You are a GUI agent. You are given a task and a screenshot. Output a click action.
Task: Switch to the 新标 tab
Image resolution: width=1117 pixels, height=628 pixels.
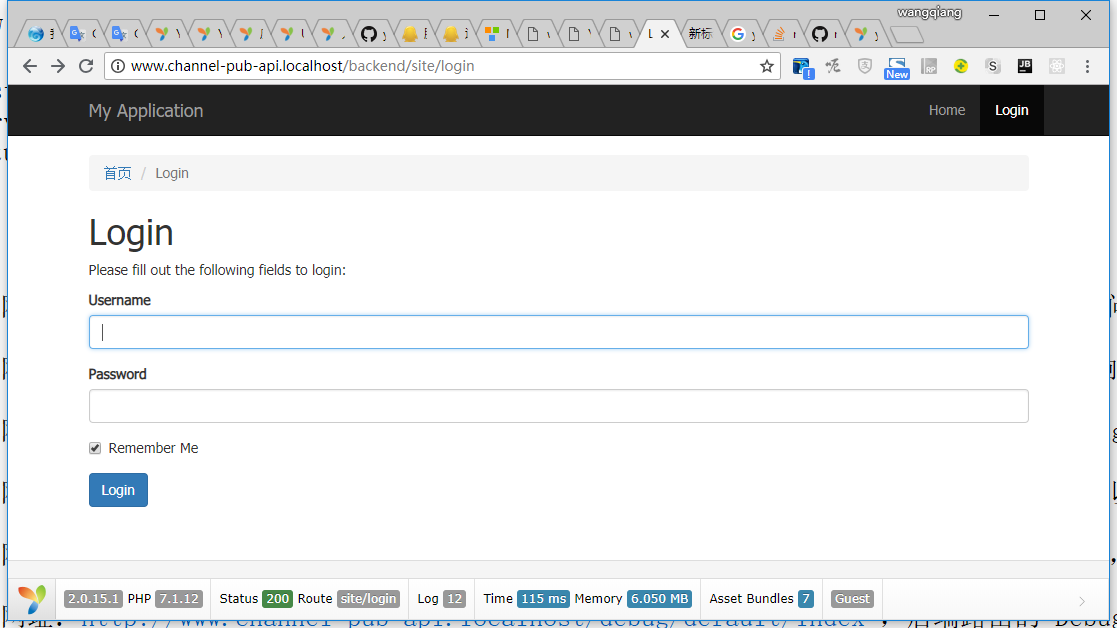(x=701, y=33)
